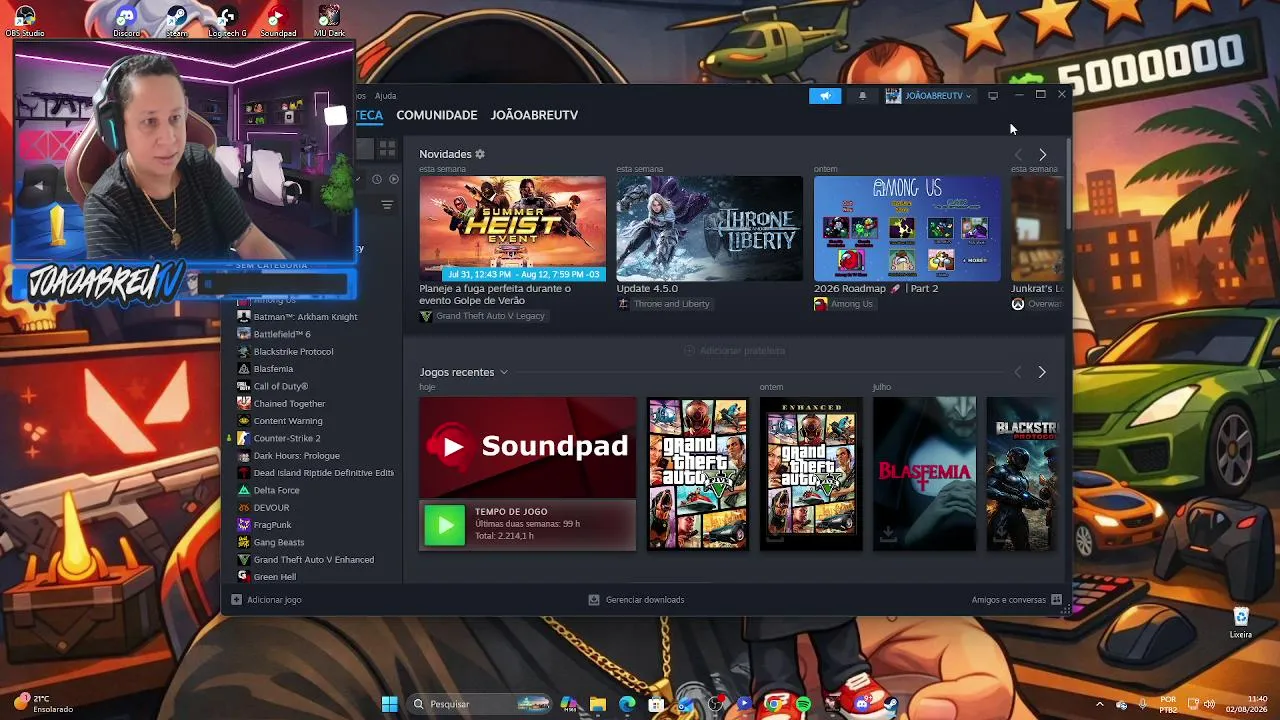Viewport: 1280px width, 720px height.
Task: Switch to COMUNIDADE tab
Action: pos(436,115)
